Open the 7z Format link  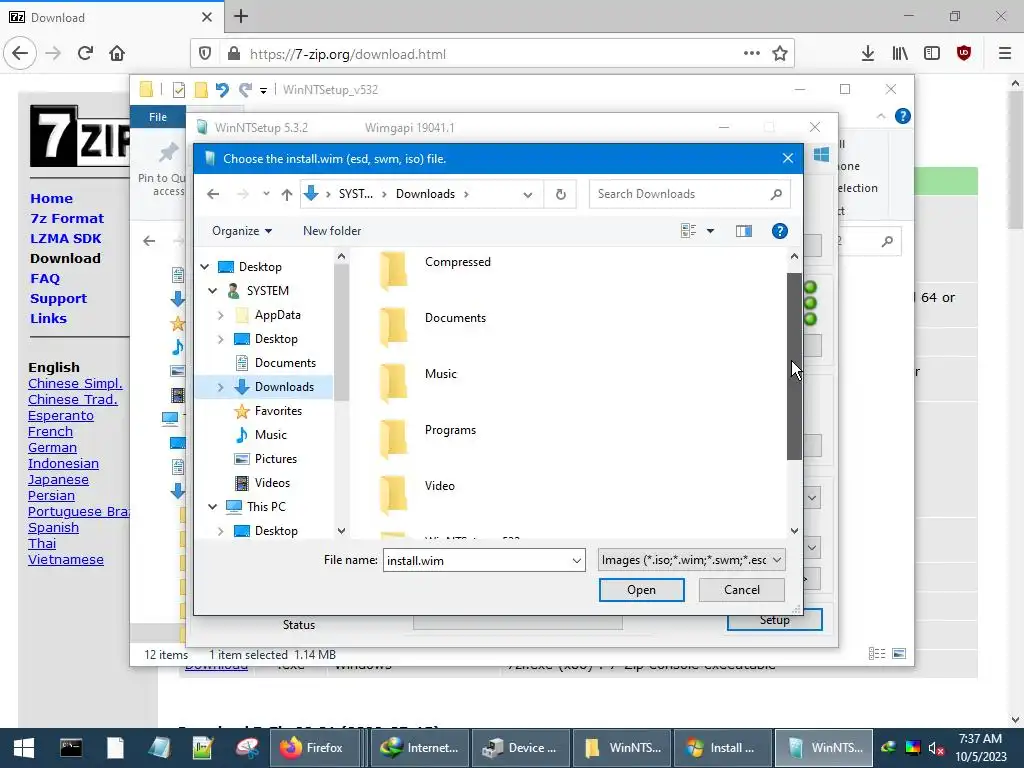click(67, 218)
